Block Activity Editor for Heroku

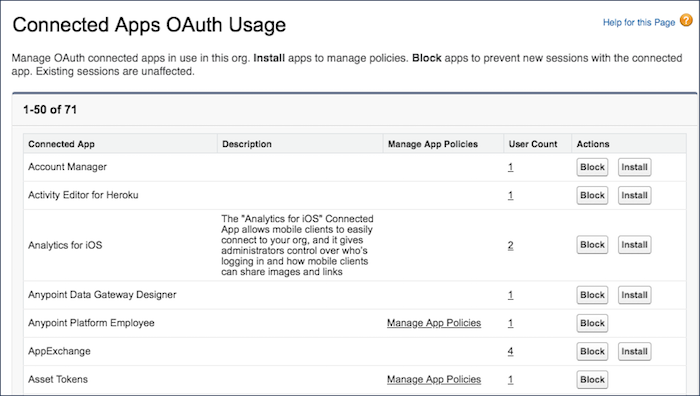592,195
